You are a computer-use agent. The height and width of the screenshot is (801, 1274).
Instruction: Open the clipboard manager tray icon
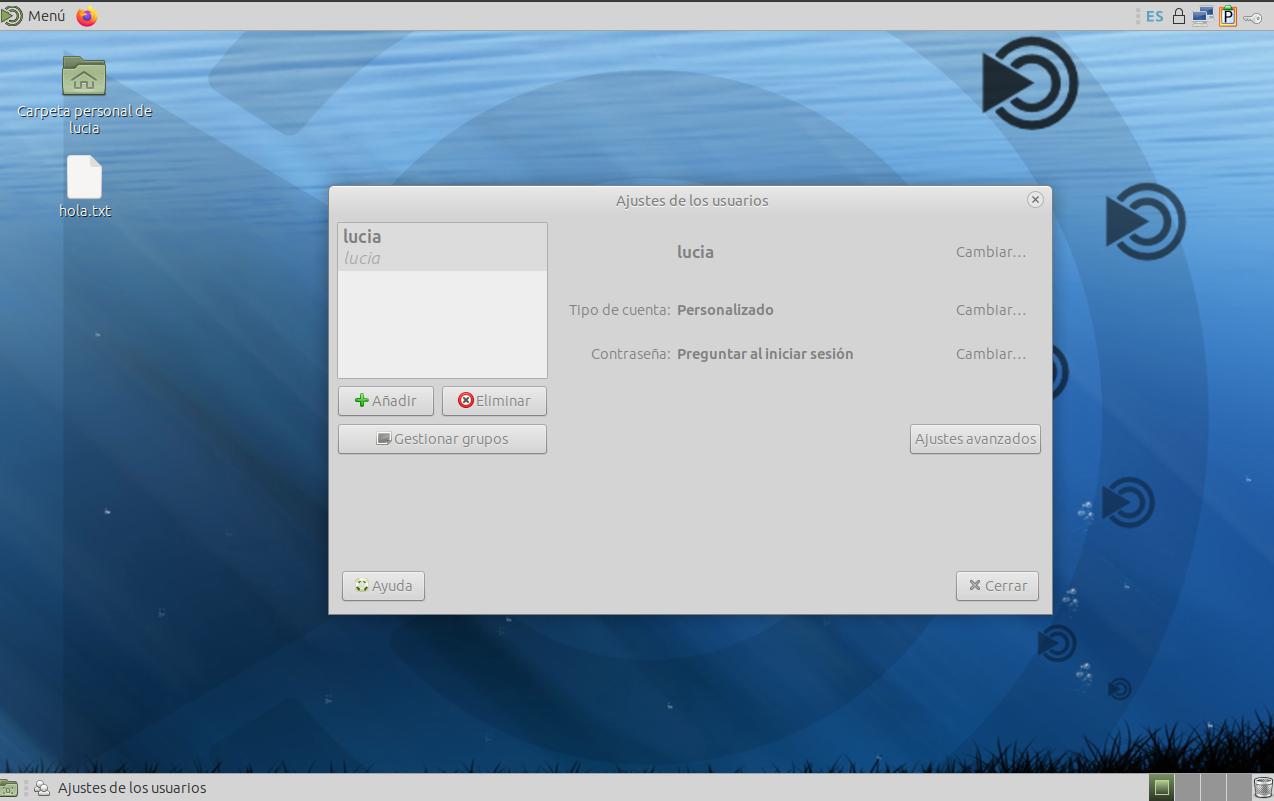(1228, 16)
